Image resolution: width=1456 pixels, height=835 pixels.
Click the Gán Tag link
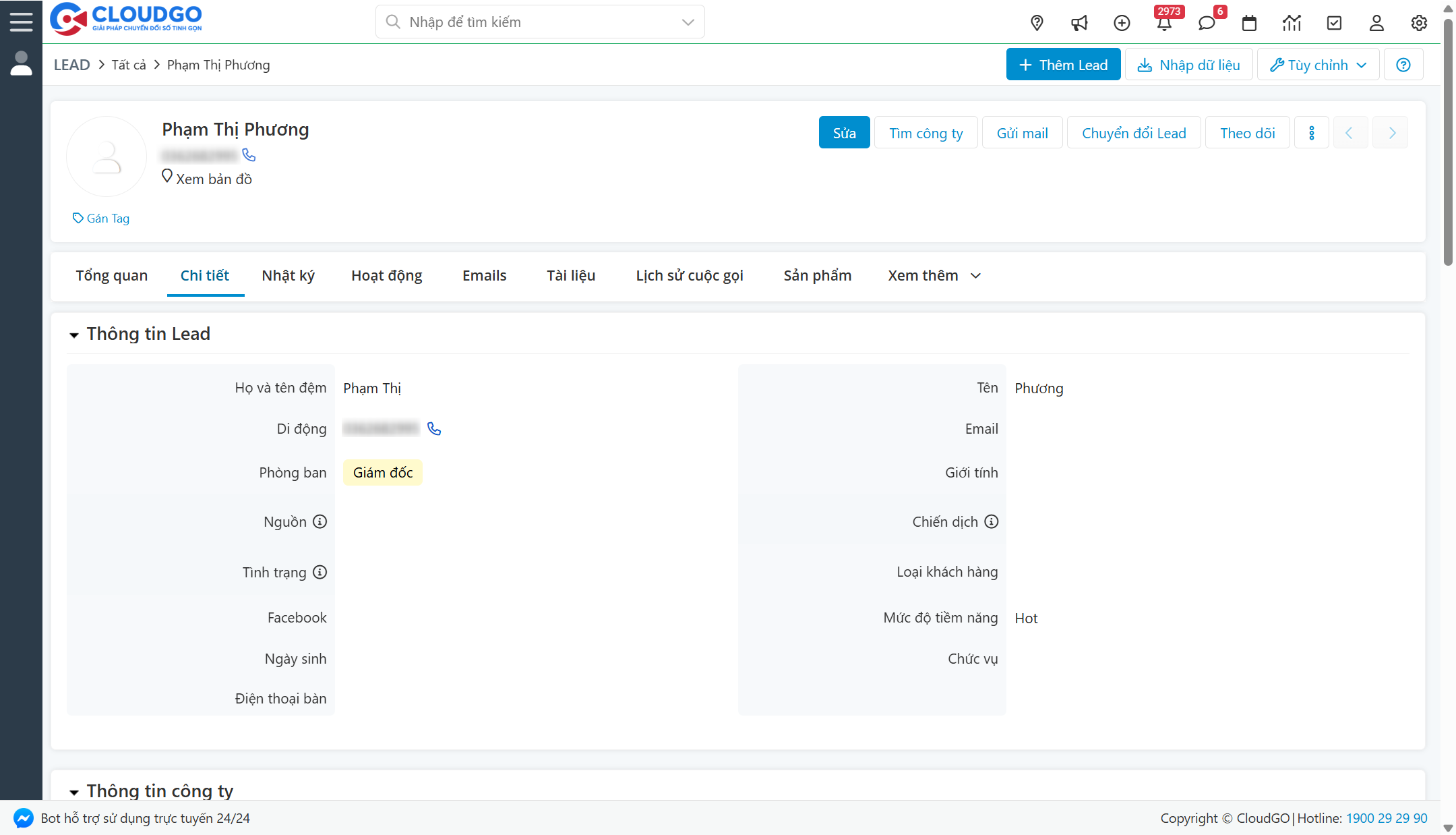click(101, 218)
